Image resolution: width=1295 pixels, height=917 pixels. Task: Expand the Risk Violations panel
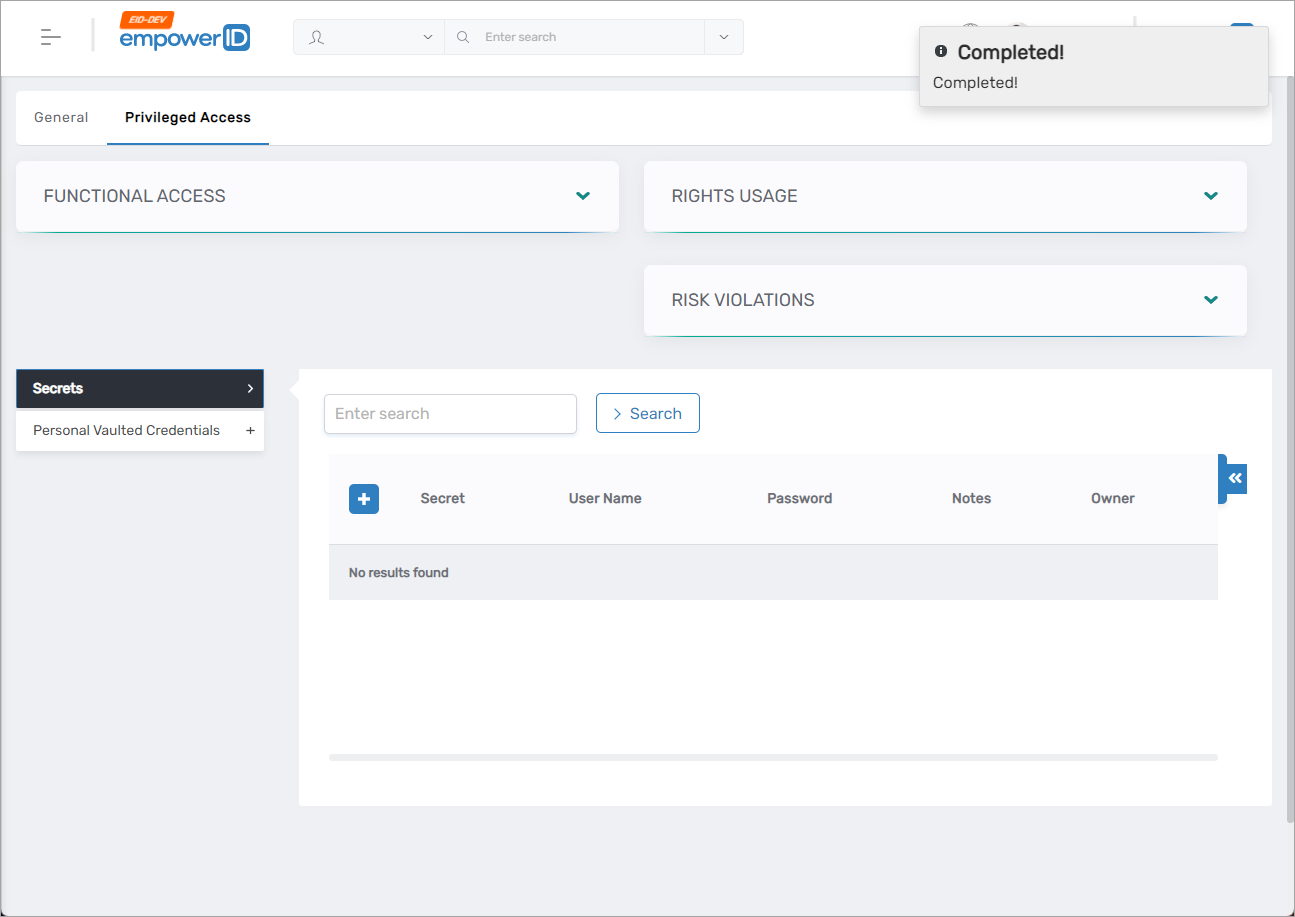tap(1211, 300)
